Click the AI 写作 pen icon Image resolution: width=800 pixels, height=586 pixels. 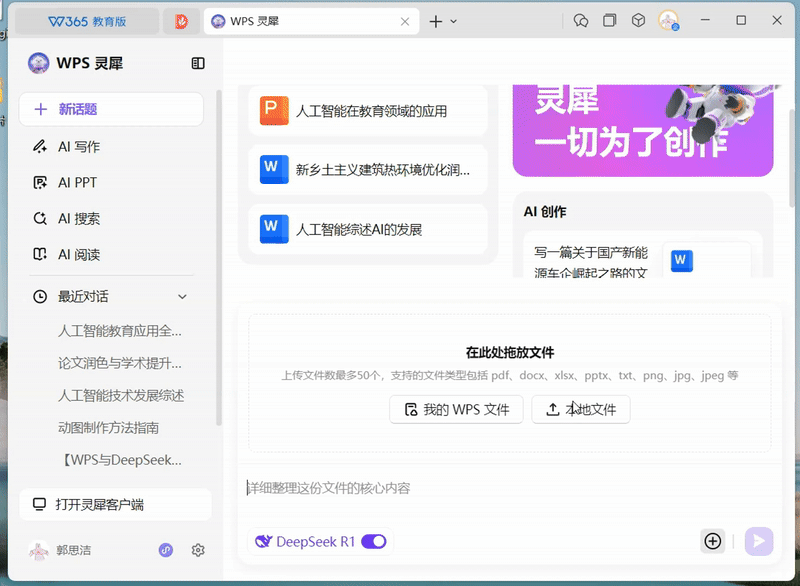40,146
